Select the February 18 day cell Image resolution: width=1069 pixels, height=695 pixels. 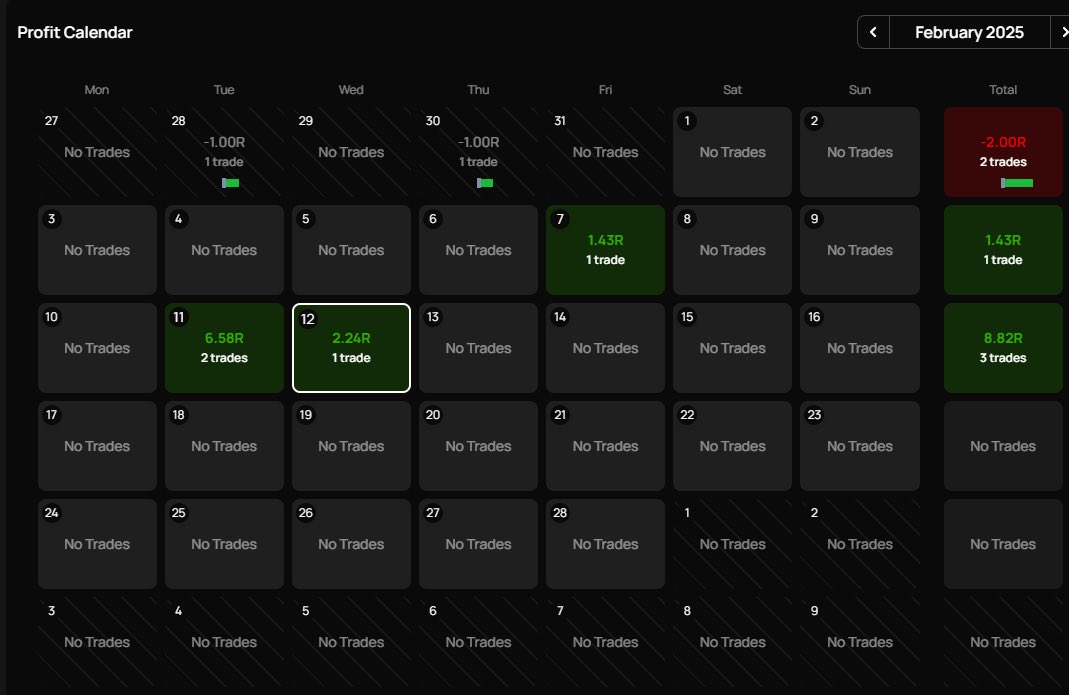coord(224,446)
